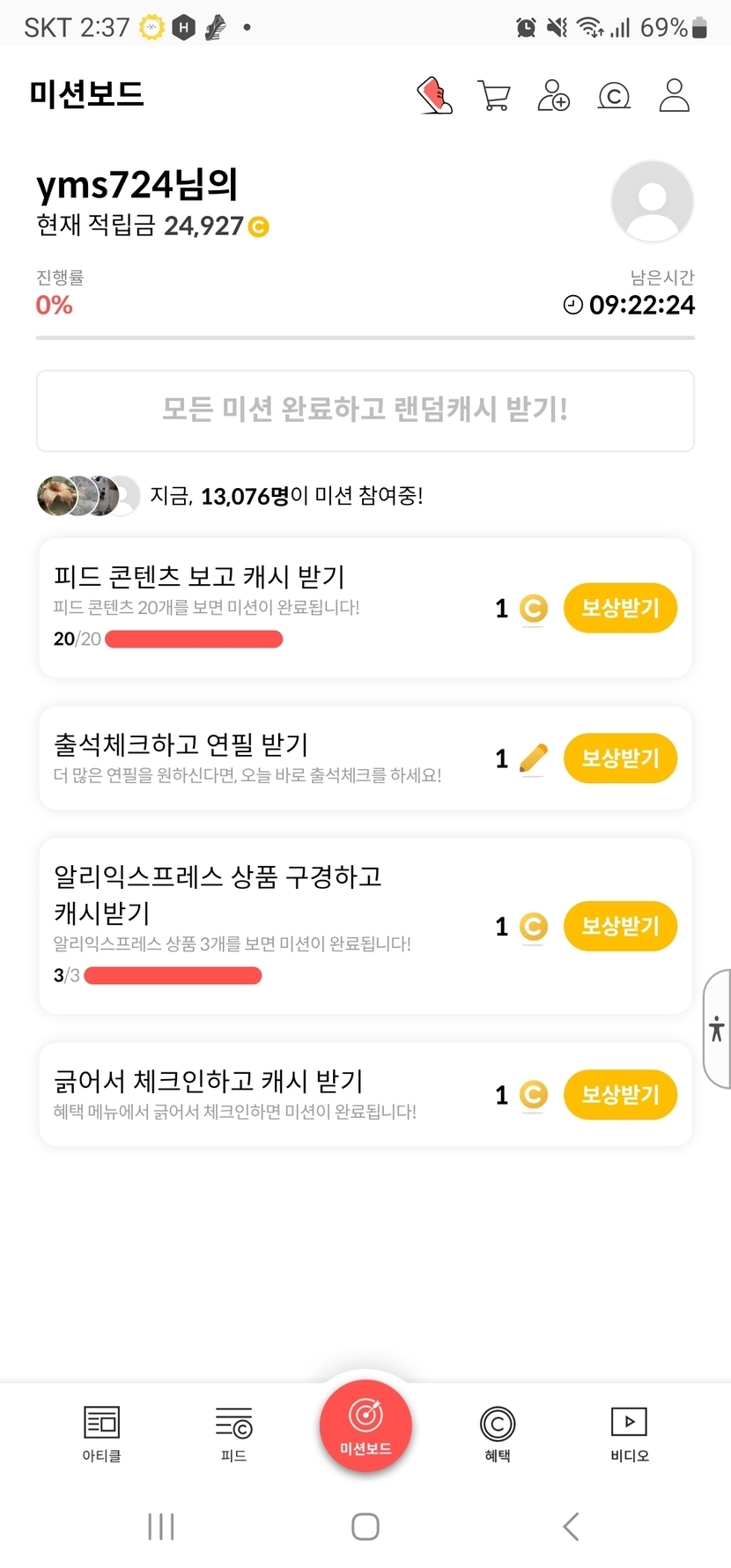This screenshot has width=731, height=1568.
Task: Tap the feed mission 20/20 progress bar
Action: 194,640
